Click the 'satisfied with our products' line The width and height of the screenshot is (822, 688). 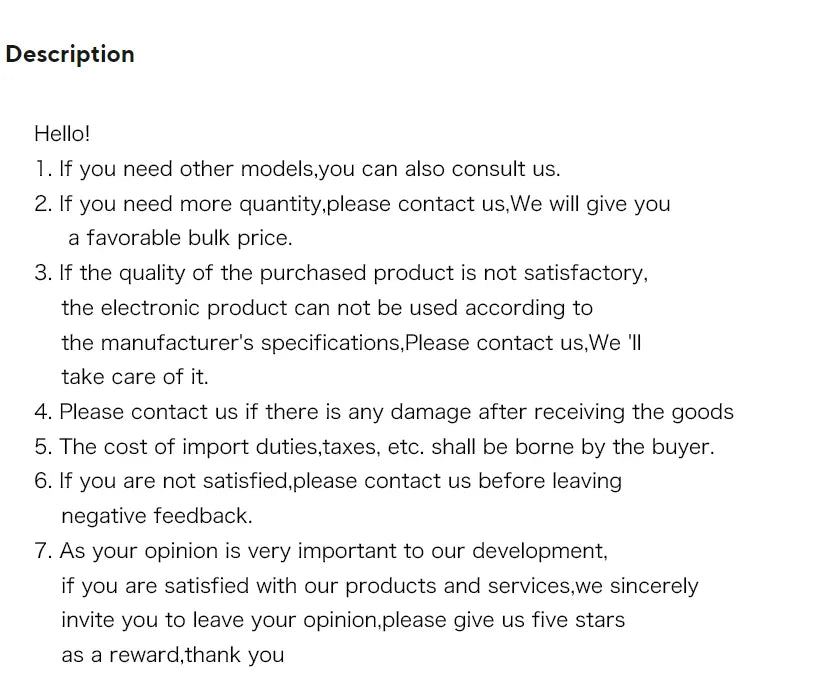click(x=380, y=586)
